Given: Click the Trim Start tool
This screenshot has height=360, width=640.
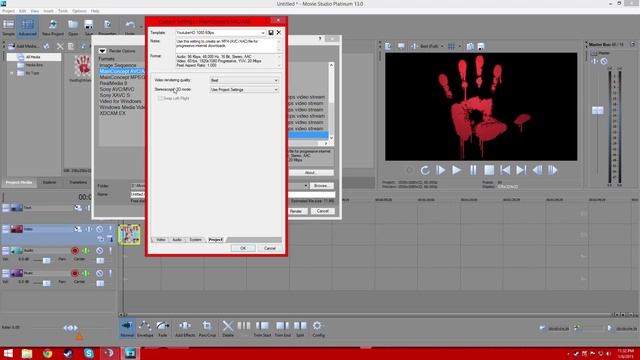Looking at the screenshot, I should click(x=262, y=329).
